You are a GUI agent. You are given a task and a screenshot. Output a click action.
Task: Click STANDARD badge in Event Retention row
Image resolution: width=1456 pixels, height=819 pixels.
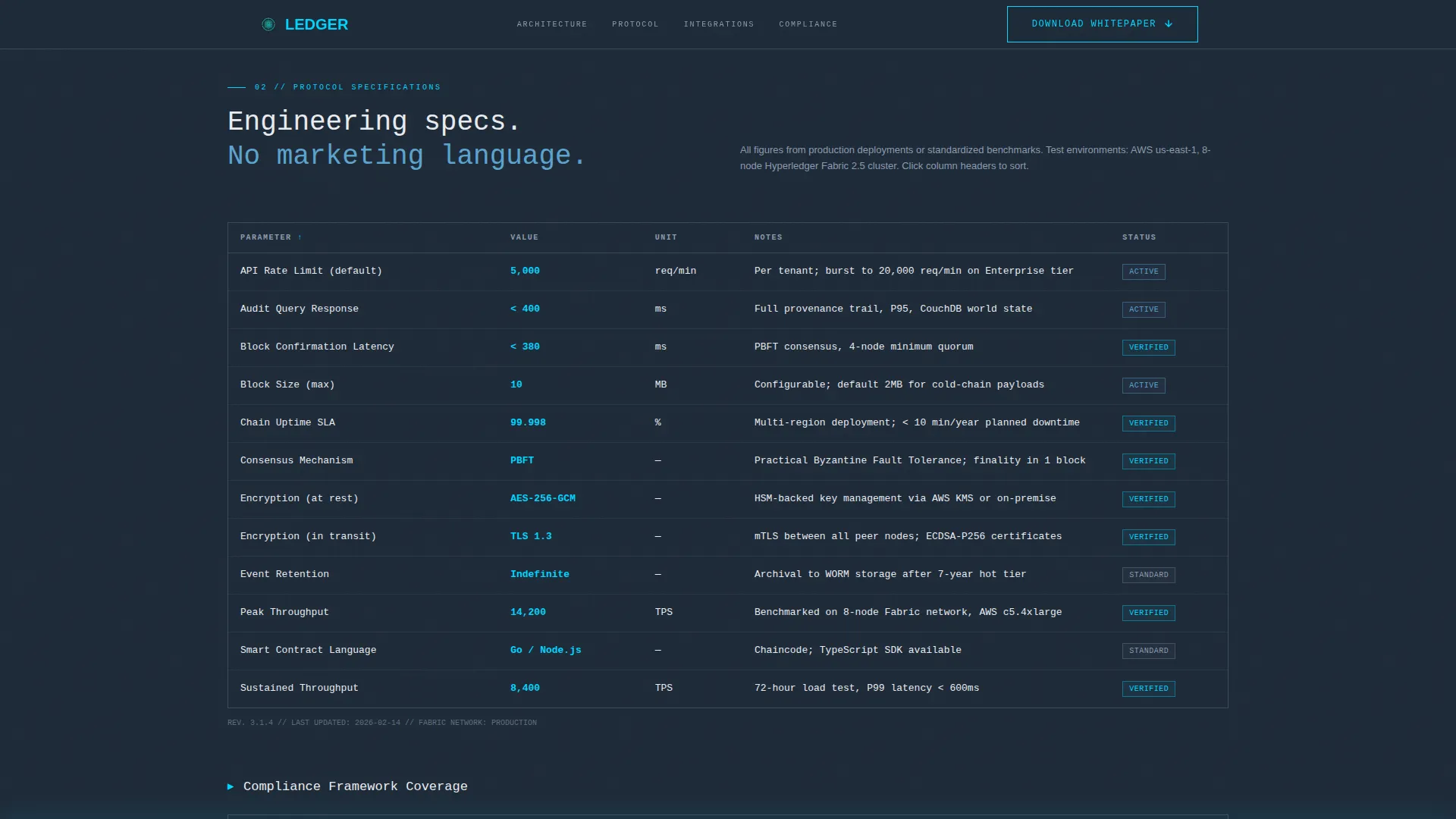click(1148, 575)
